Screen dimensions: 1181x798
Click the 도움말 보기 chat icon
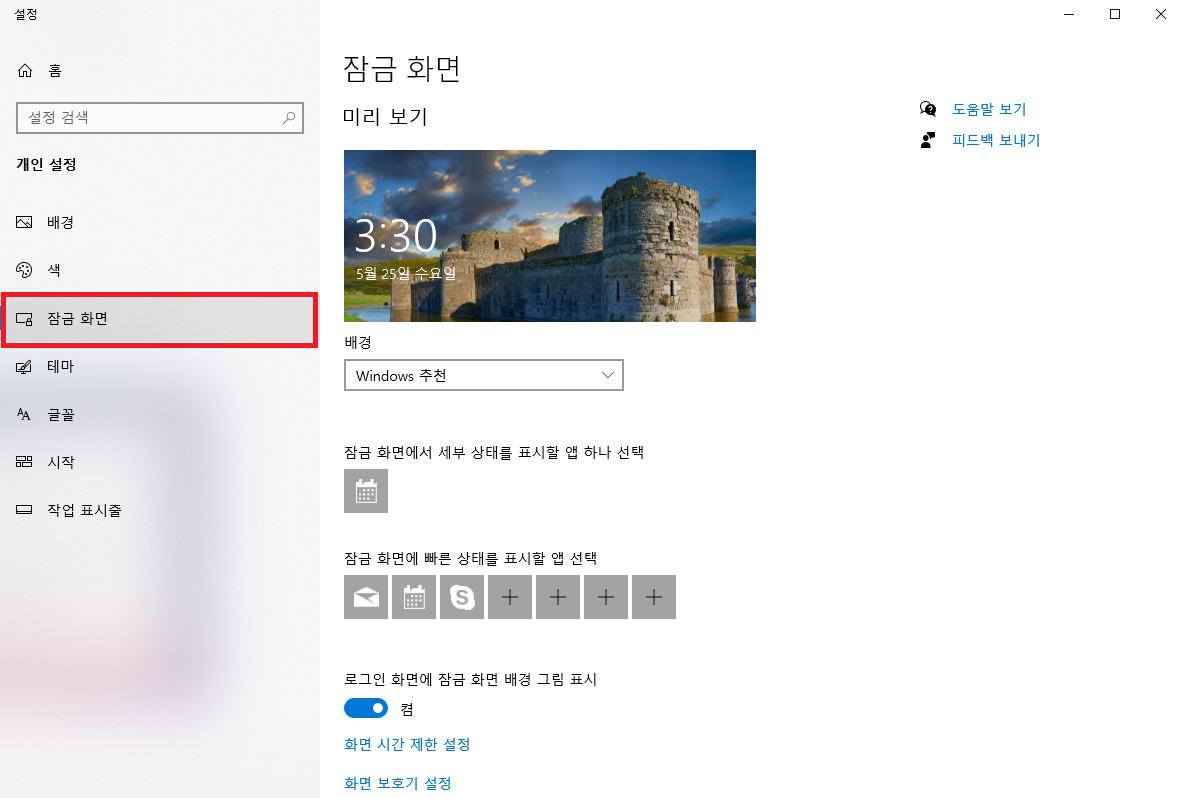tap(928, 109)
